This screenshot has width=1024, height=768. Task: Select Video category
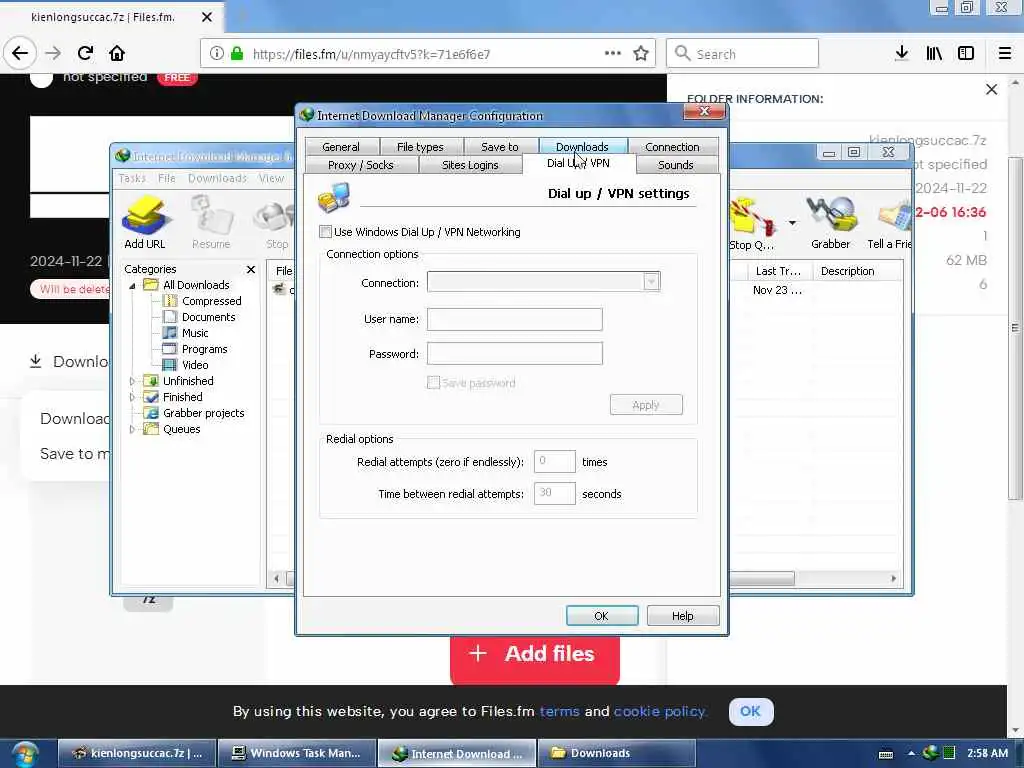coord(195,365)
